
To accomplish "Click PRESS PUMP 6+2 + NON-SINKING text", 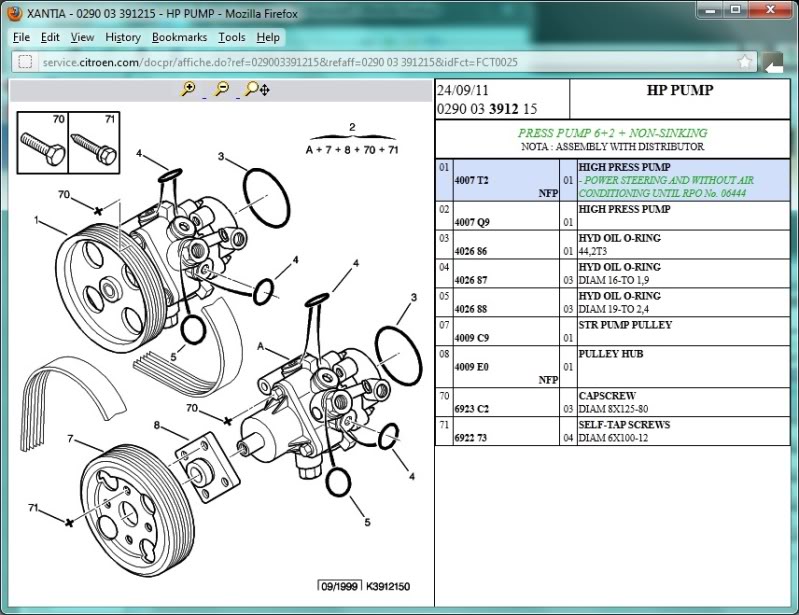I will pos(612,133).
